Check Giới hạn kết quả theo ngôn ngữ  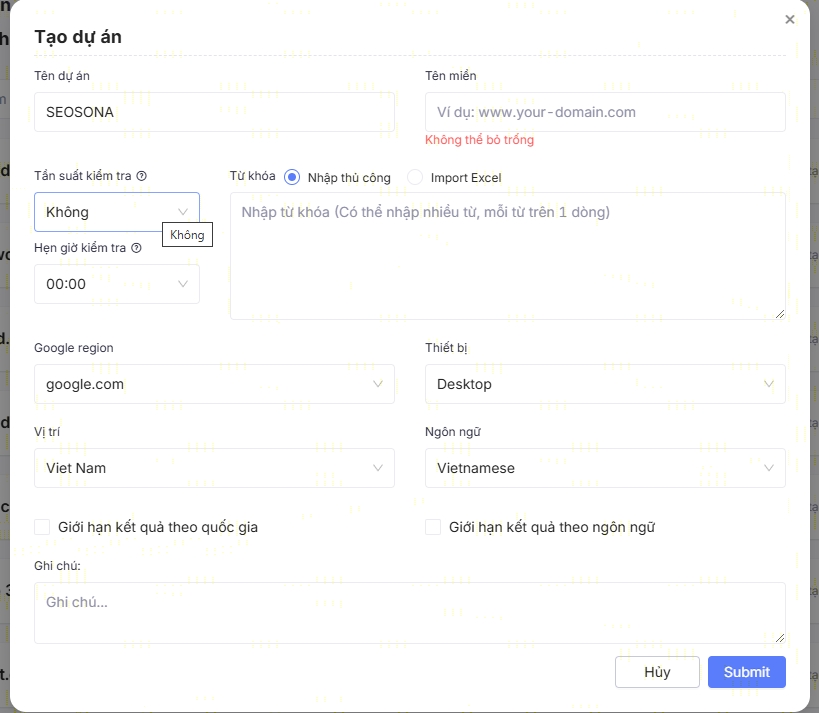coord(433,527)
